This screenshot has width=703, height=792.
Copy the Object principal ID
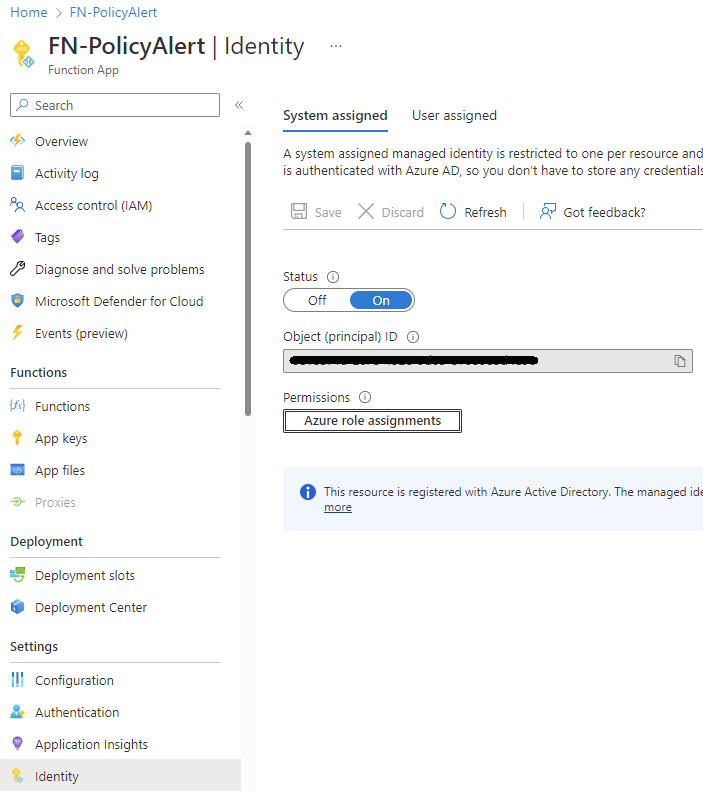680,361
